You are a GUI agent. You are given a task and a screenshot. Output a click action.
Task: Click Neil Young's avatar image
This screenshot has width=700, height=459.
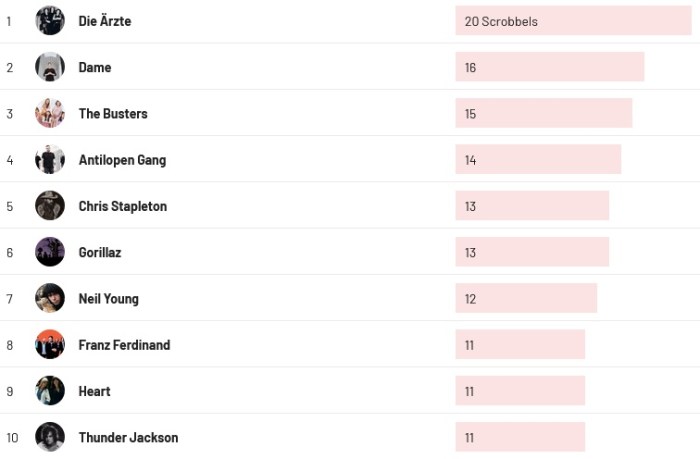50,298
